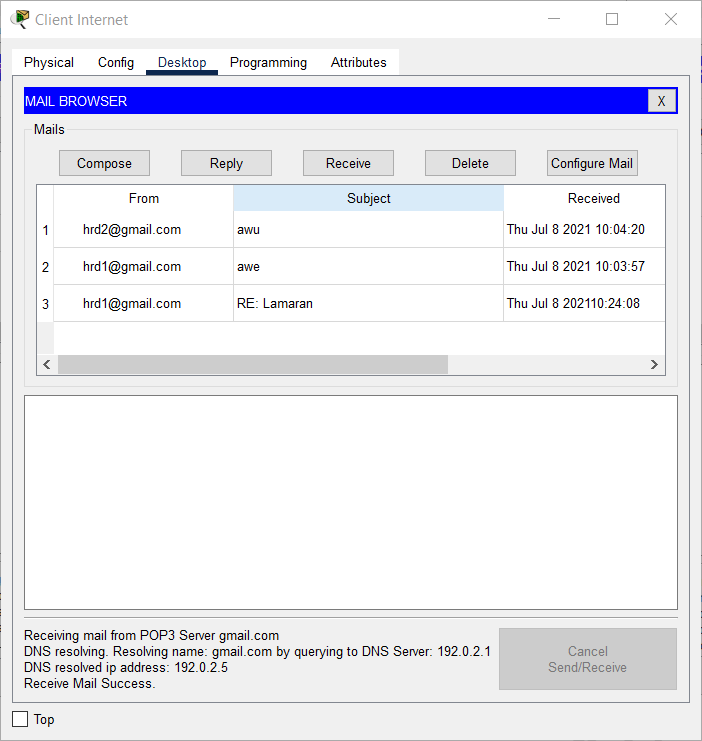This screenshot has width=702, height=741.
Task: Switch to the Physical tab
Action: coord(49,62)
